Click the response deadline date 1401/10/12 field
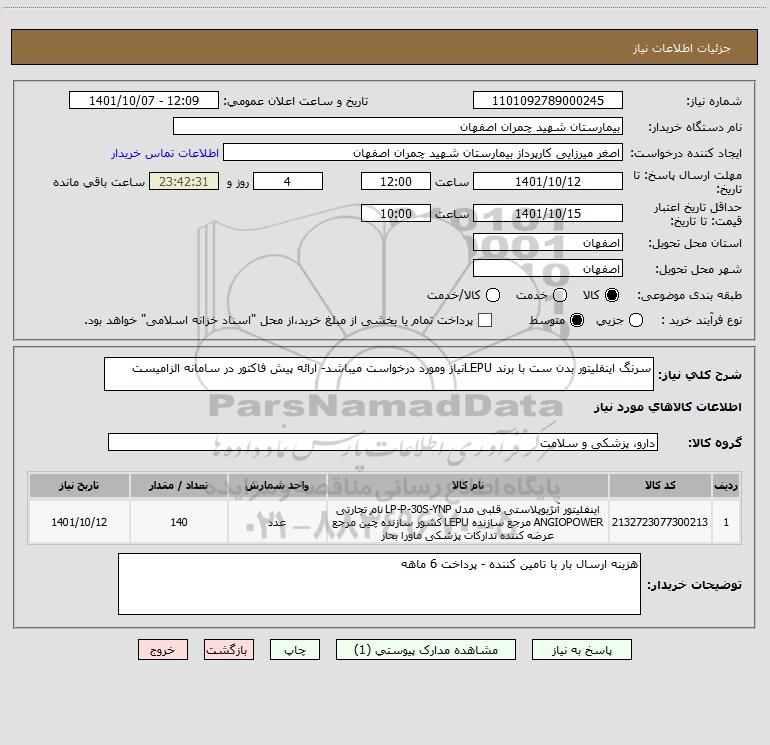Viewport: 770px width, 745px height. tap(548, 181)
